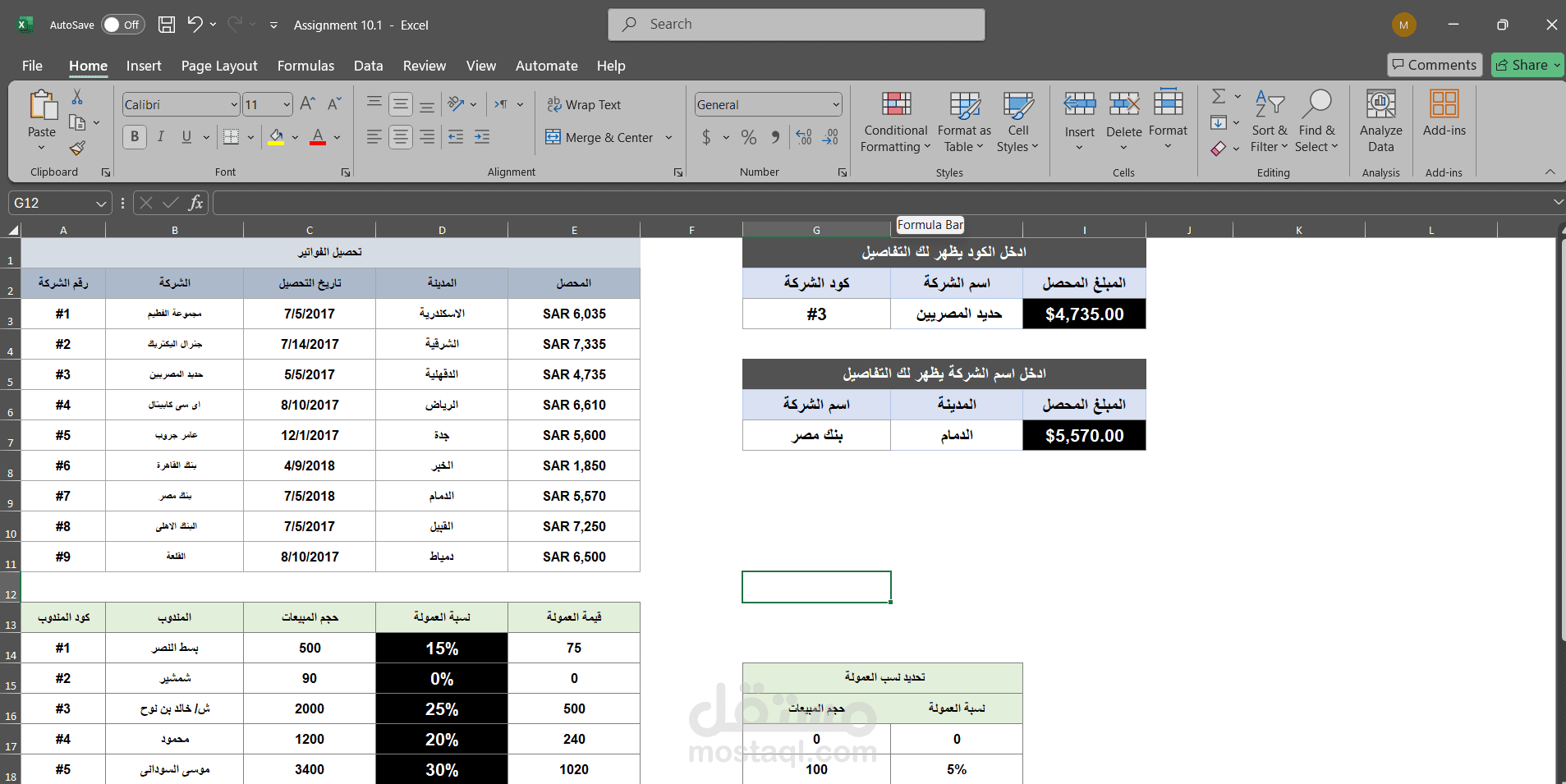Toggle AutoSave switch
Viewport: 1566px width, 784px height.
(123, 25)
